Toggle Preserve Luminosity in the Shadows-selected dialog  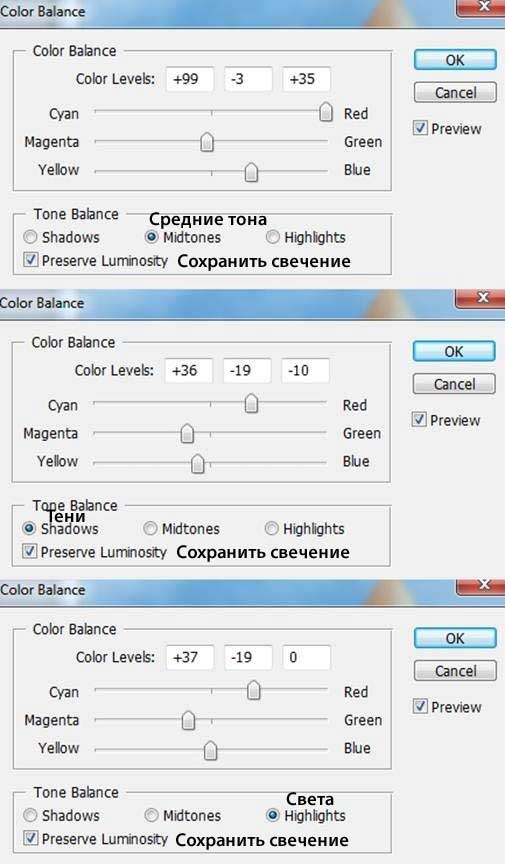30,552
